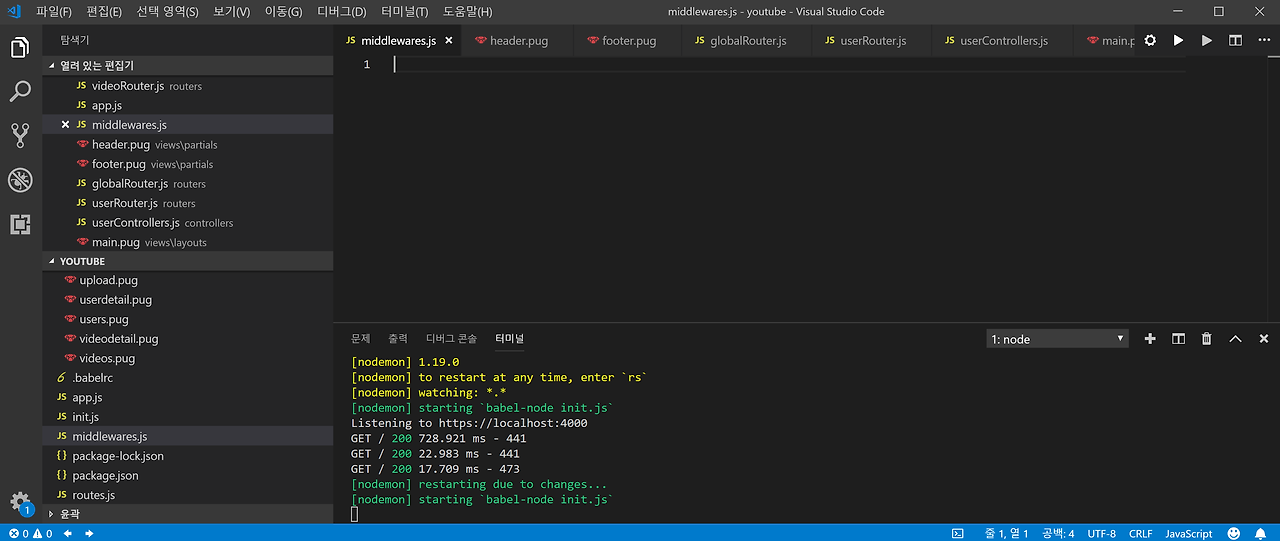
Task: Click the terminal icon in status bar
Action: coord(957,533)
